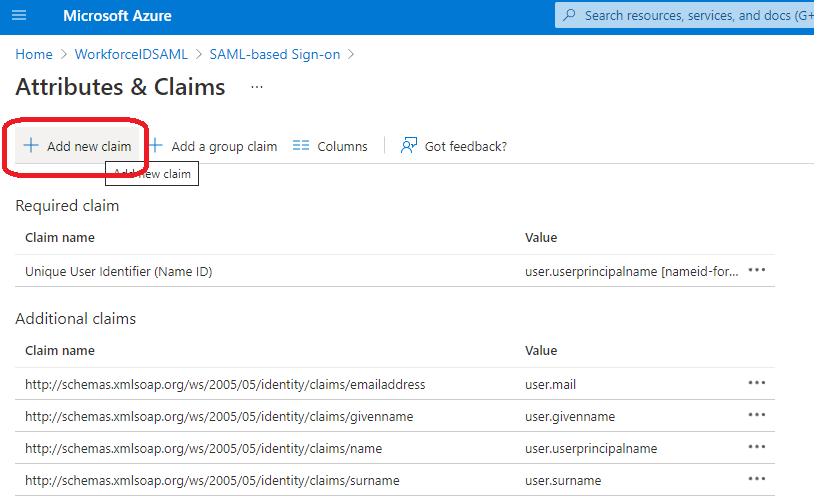
Task: Open ellipsis menu for surname claim
Action: click(x=757, y=479)
